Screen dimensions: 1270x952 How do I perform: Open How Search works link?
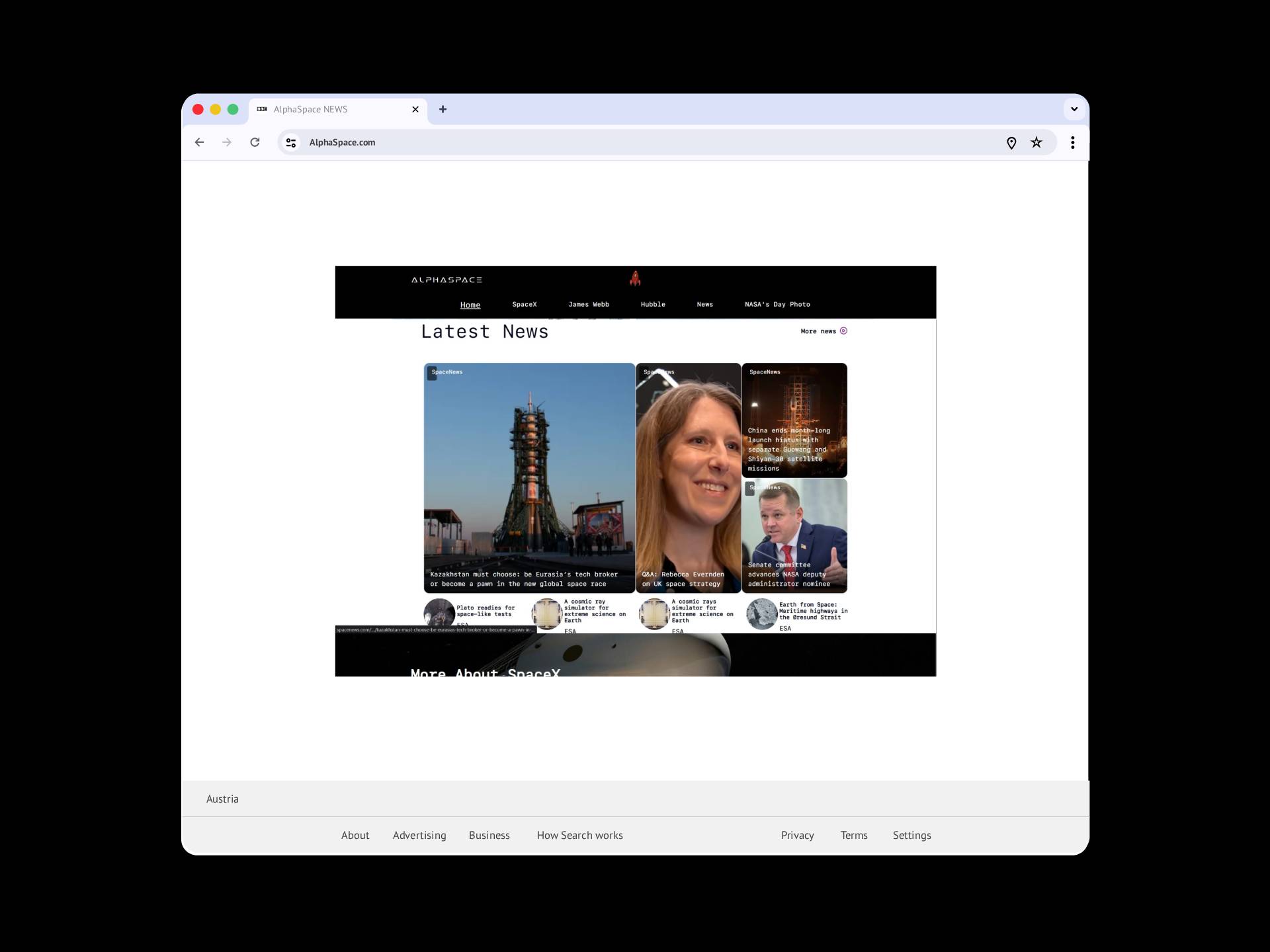[579, 835]
